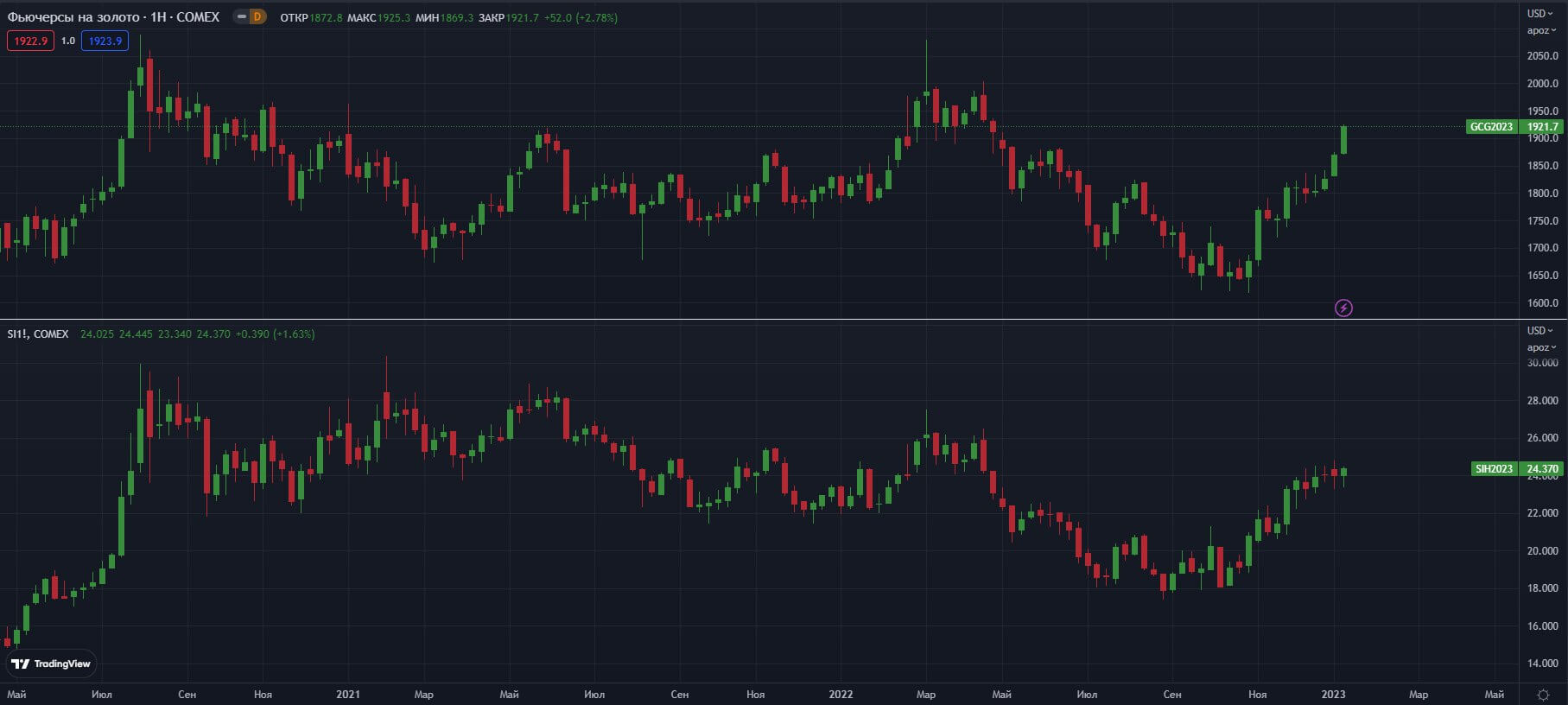Toggle the delayed data pill indicator
The height and width of the screenshot is (705, 1568).
click(242, 16)
